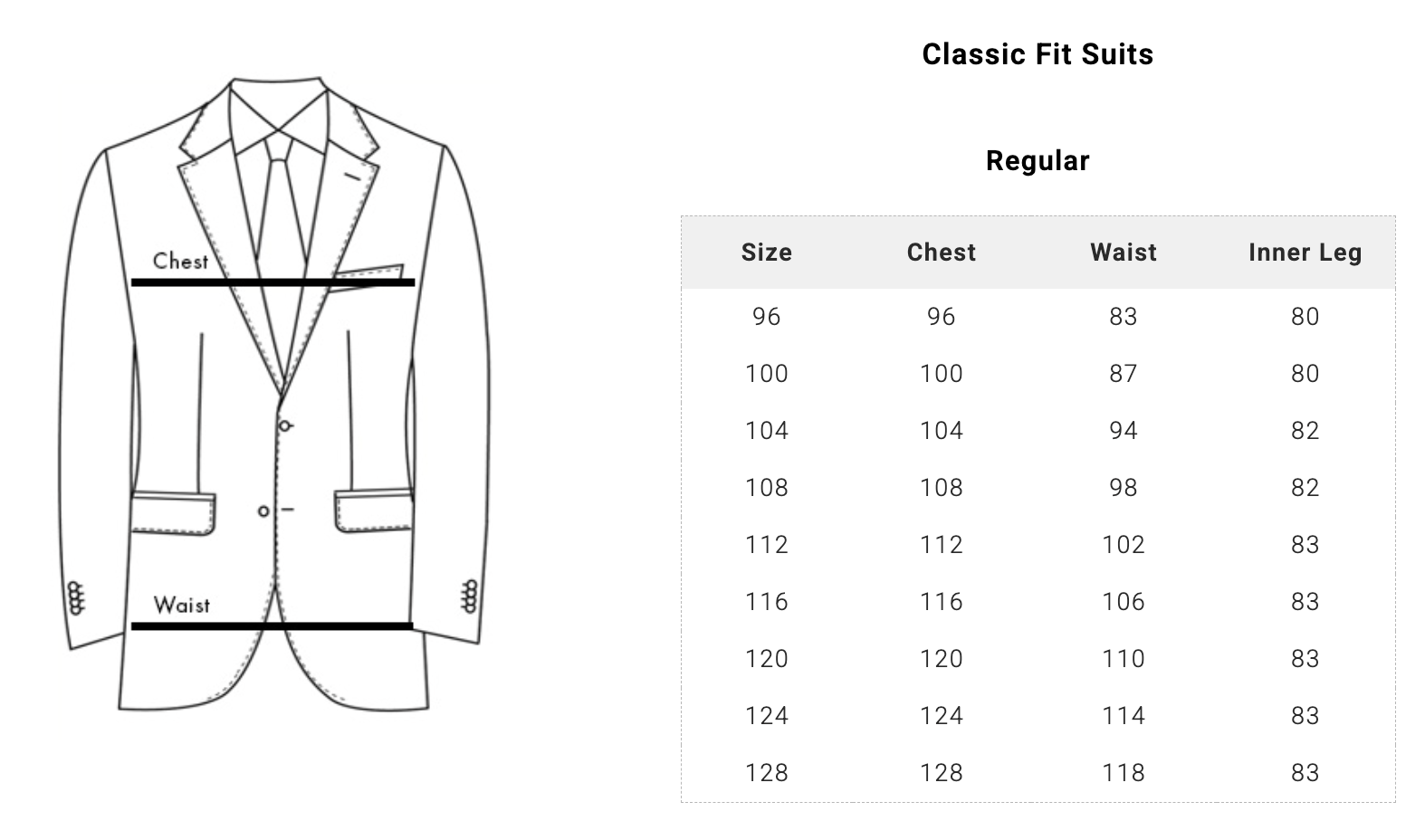The width and height of the screenshot is (1425, 840).
Task: Select the Regular subheading above table
Action: [x=1038, y=161]
